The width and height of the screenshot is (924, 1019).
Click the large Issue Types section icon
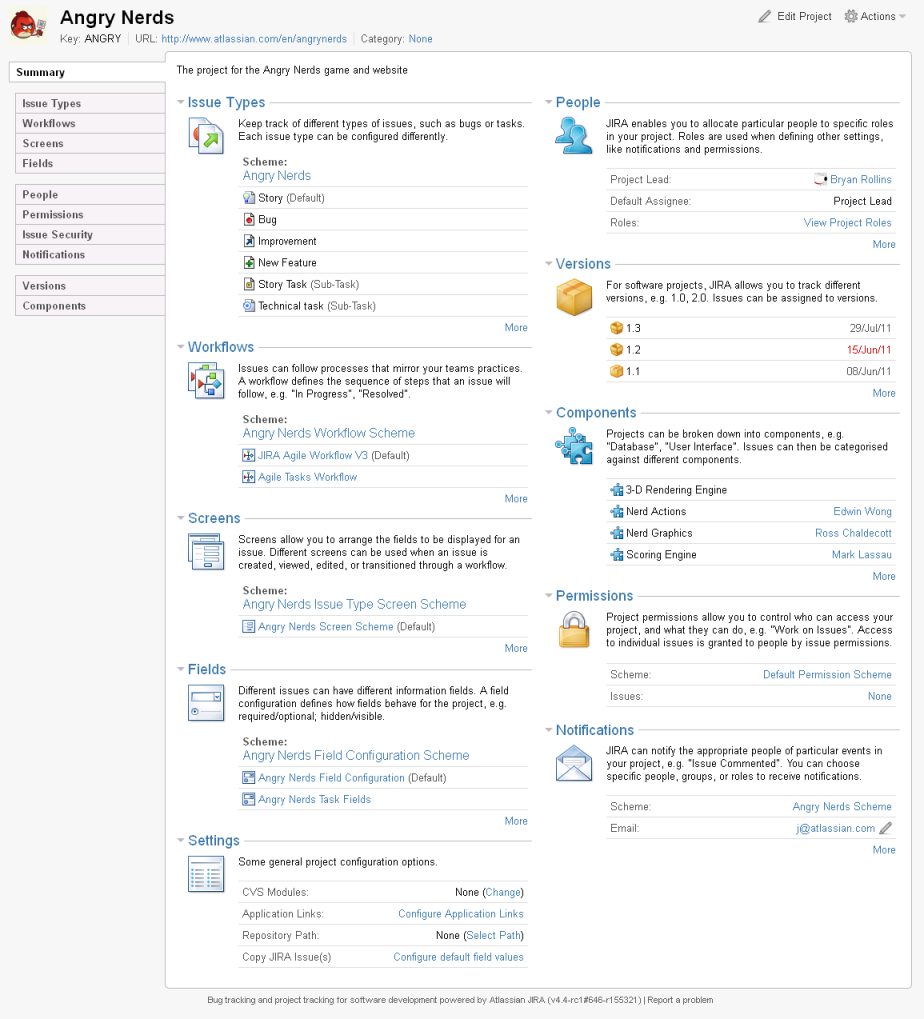pos(206,135)
